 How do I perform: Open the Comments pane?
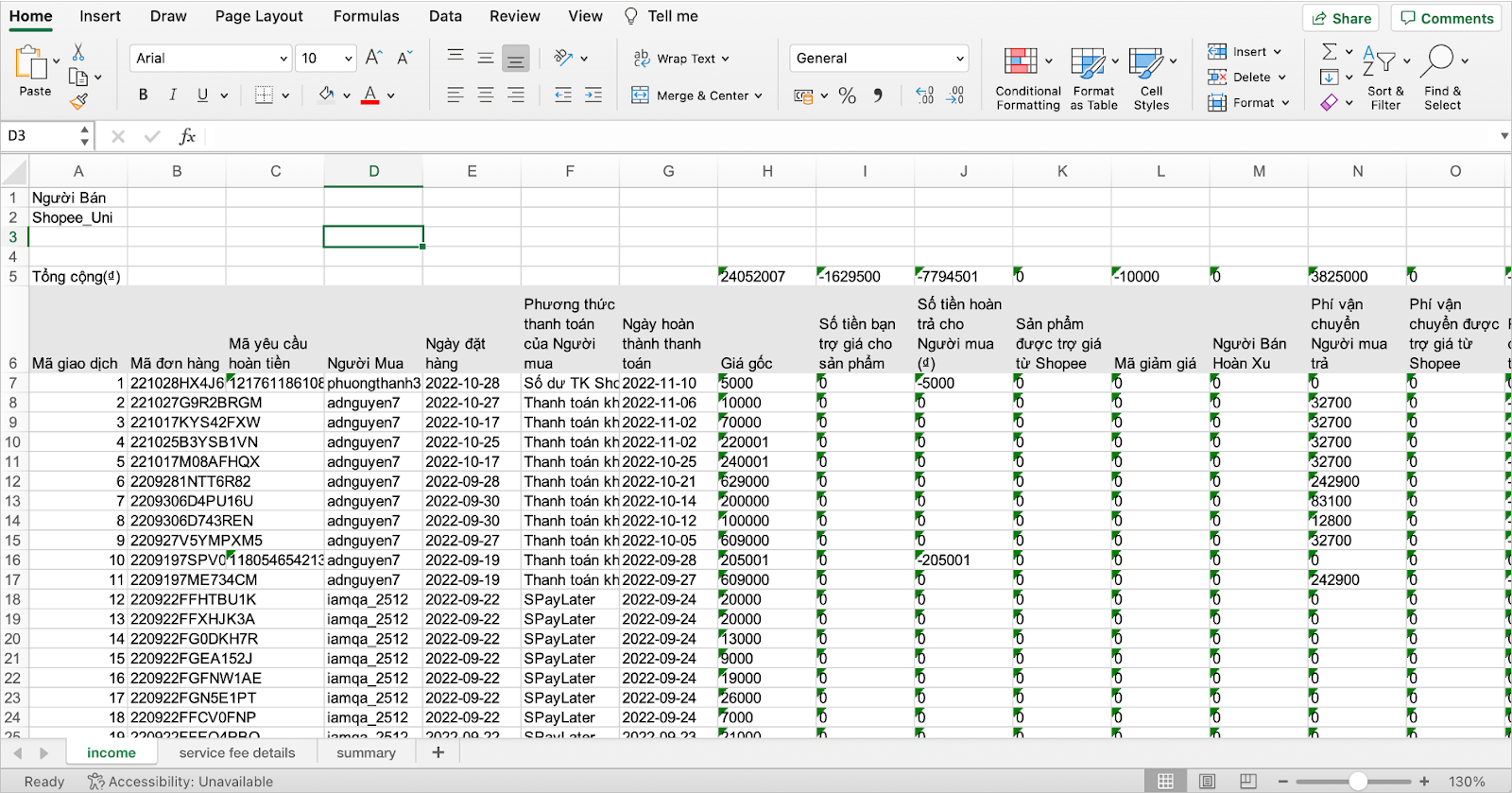click(x=1446, y=18)
